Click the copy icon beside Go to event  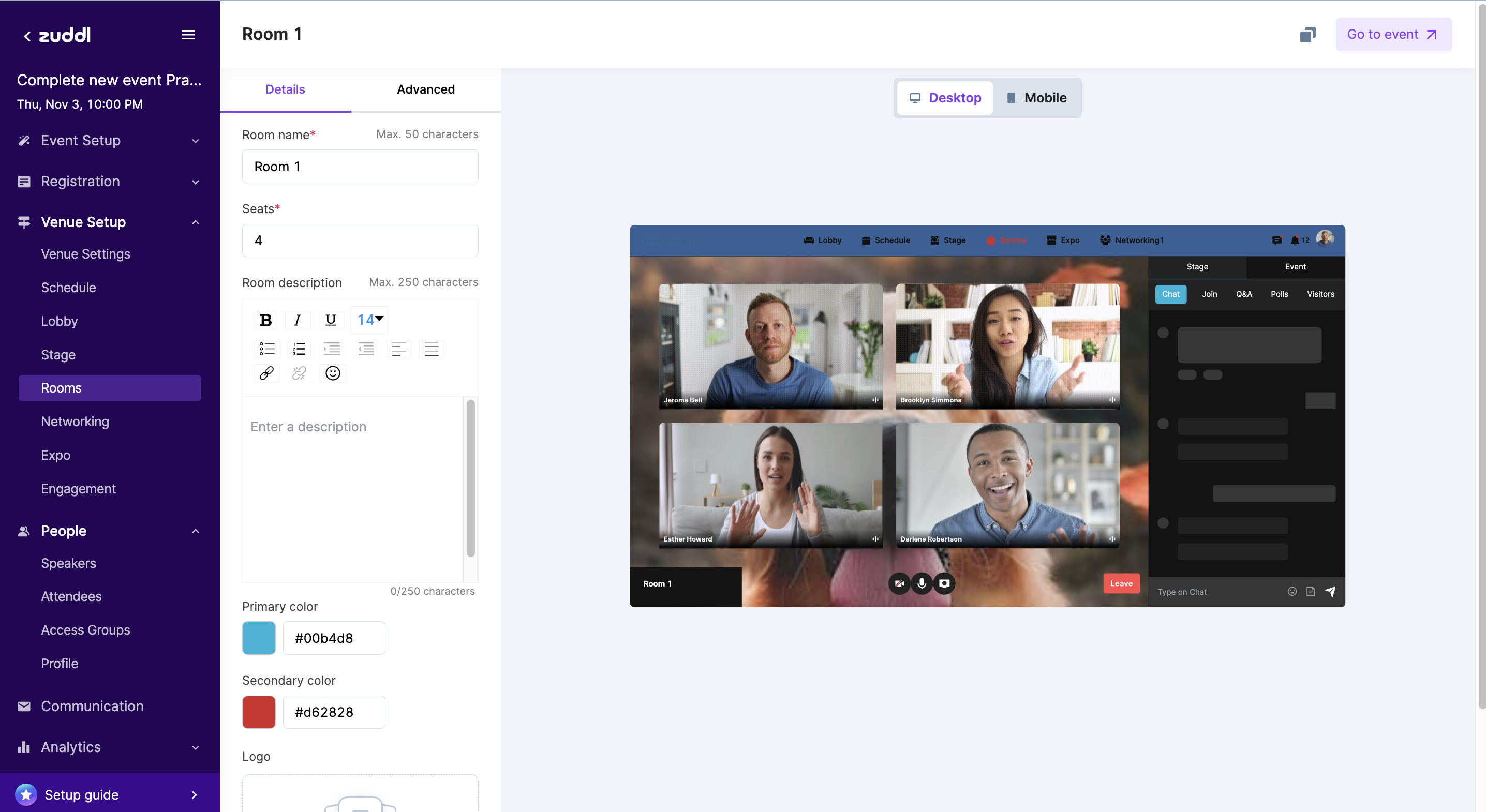pyautogui.click(x=1307, y=35)
